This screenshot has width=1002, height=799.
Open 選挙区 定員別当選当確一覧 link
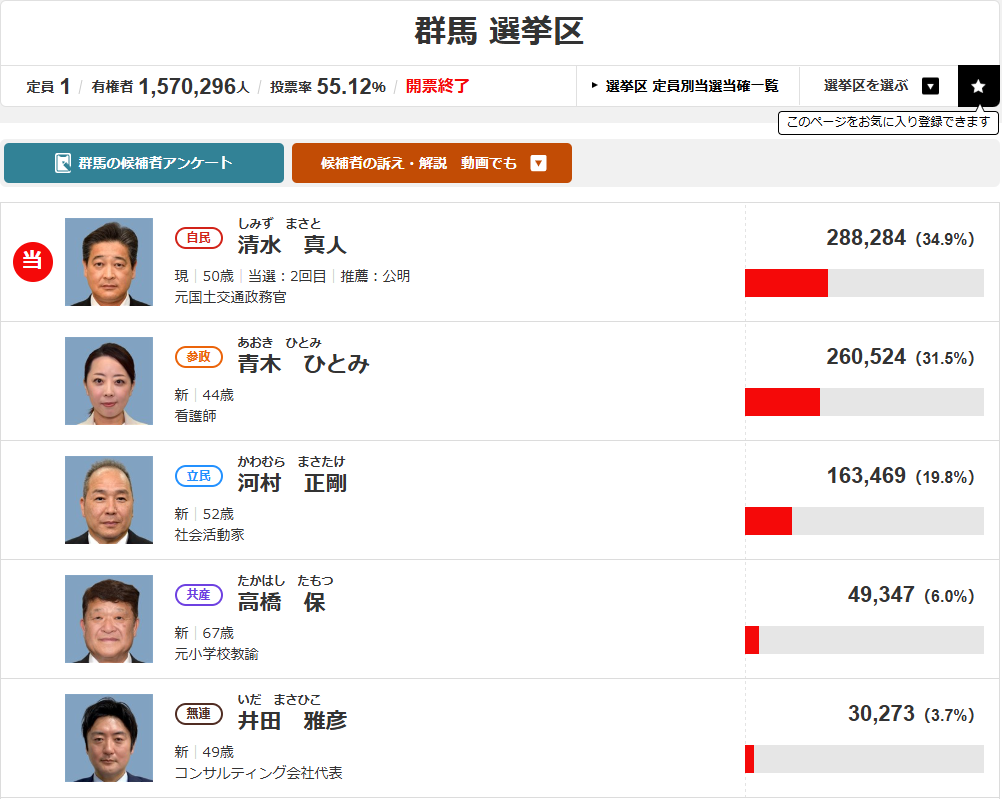pos(687,86)
